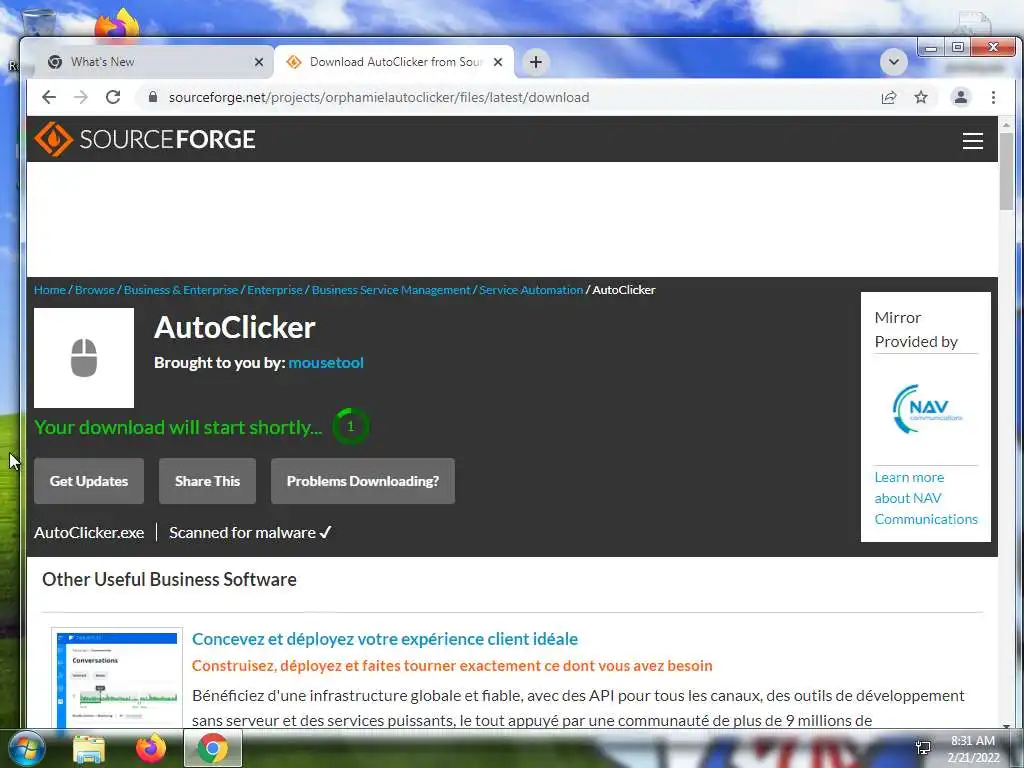The image size is (1024, 768).
Task: Click the AutoClicker project title
Action: coord(234,327)
